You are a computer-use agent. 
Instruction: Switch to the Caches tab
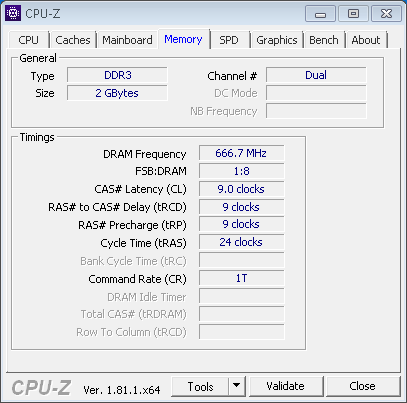coord(73,40)
